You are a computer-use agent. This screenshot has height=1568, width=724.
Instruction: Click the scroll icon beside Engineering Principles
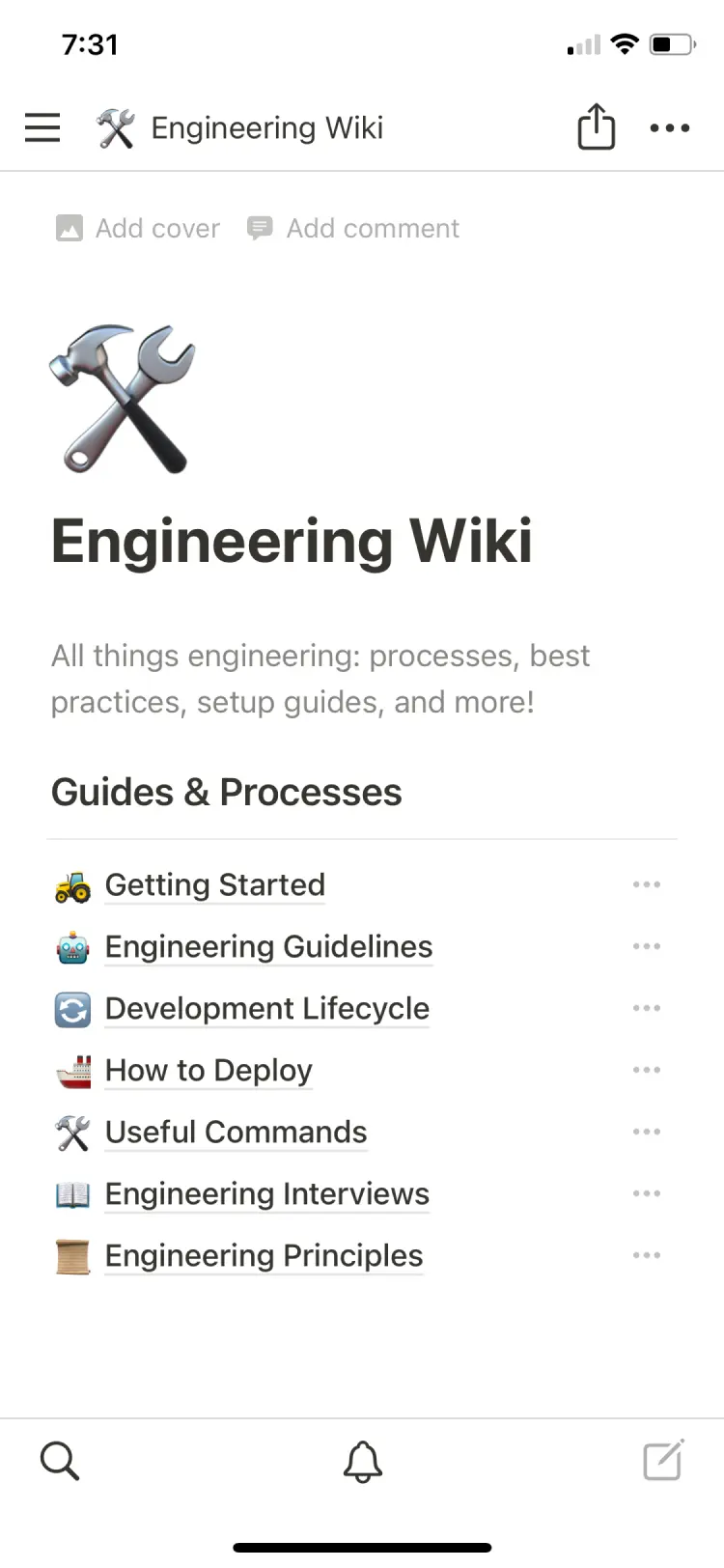[x=71, y=1255]
